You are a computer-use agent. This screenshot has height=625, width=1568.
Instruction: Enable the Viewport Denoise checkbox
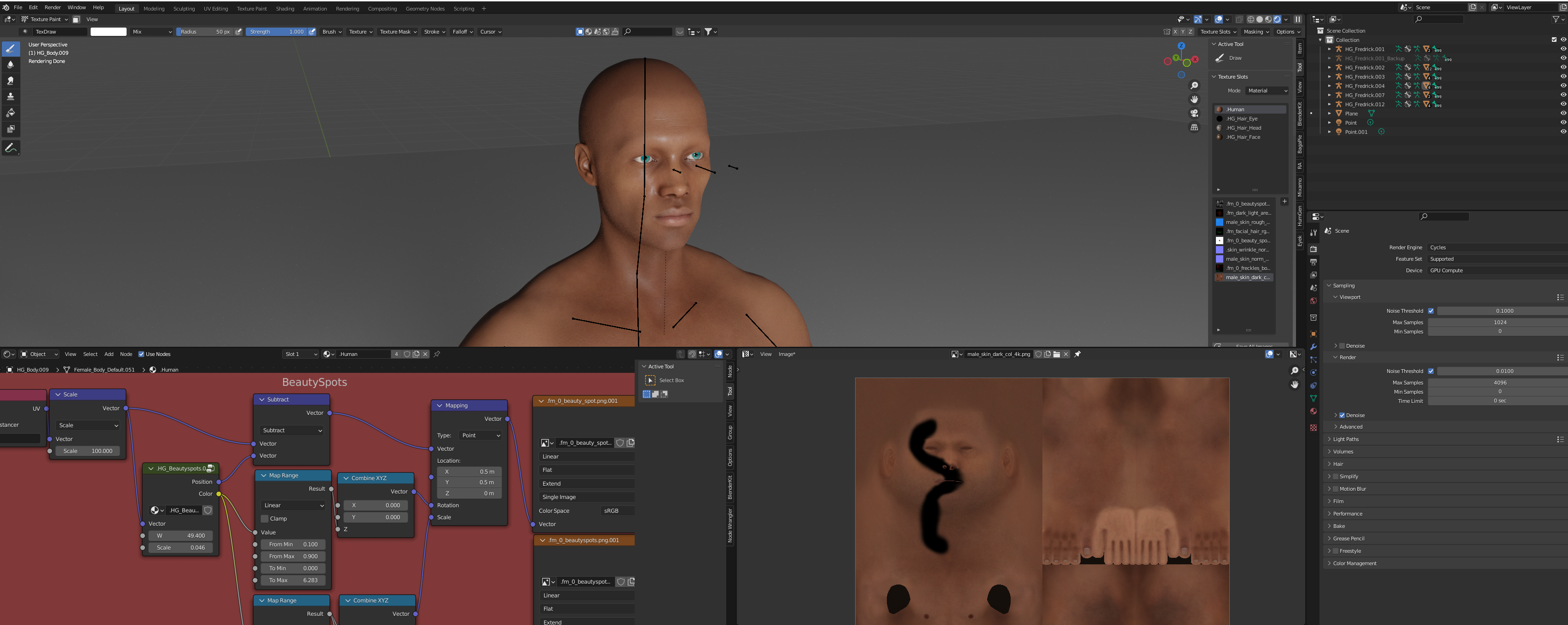tap(1342, 346)
